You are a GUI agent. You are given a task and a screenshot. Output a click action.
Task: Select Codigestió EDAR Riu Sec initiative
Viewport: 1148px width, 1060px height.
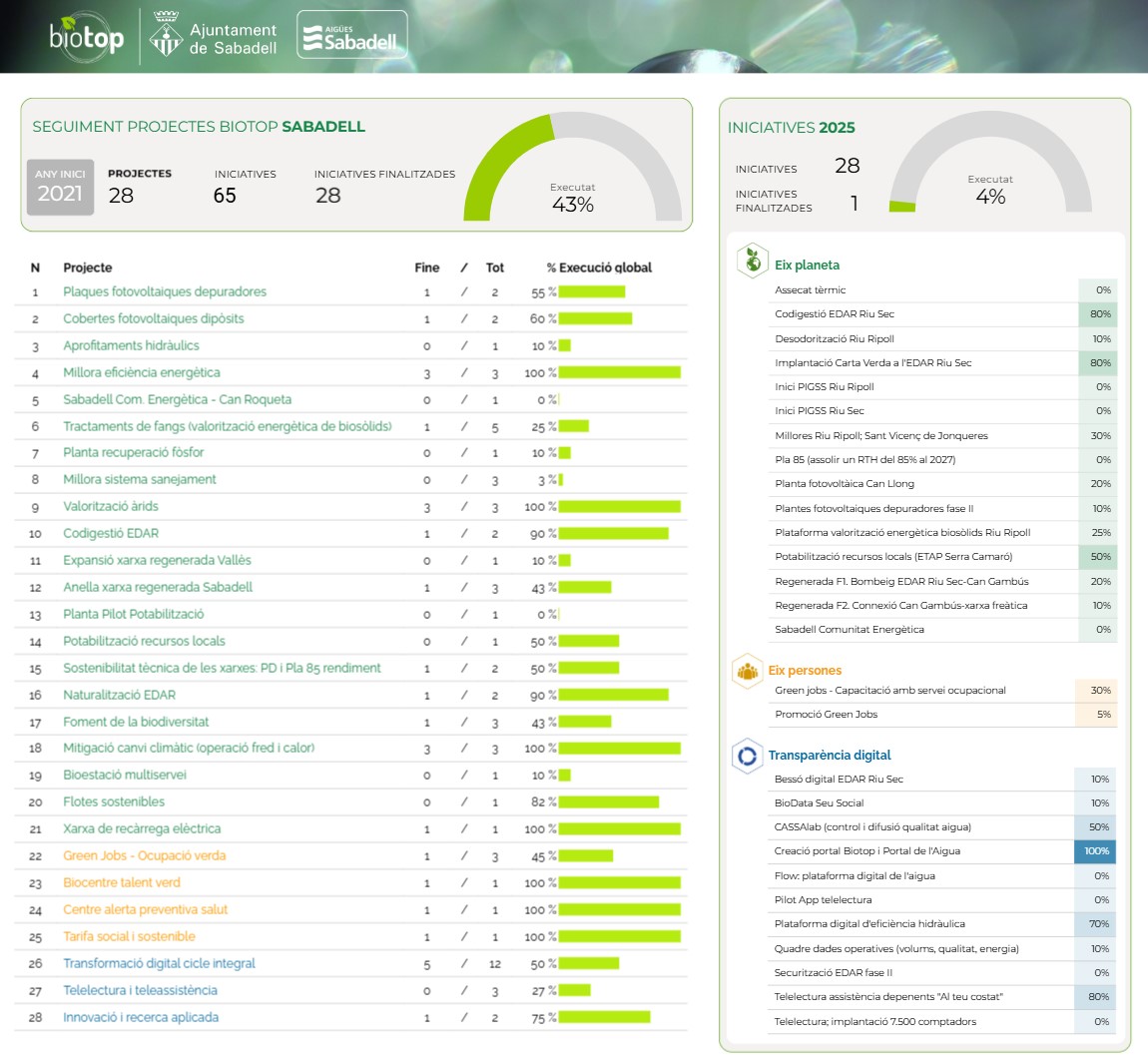point(943,314)
